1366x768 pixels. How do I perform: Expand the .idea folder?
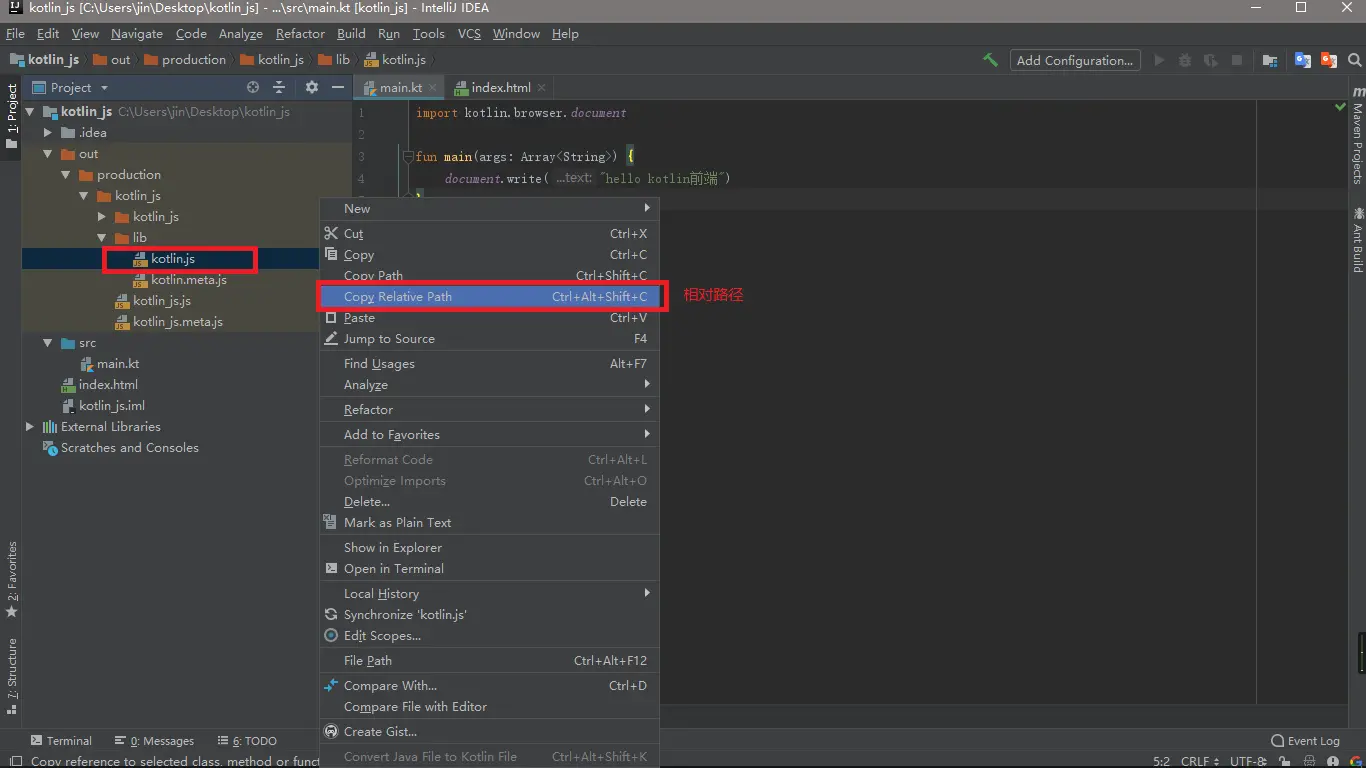point(48,132)
